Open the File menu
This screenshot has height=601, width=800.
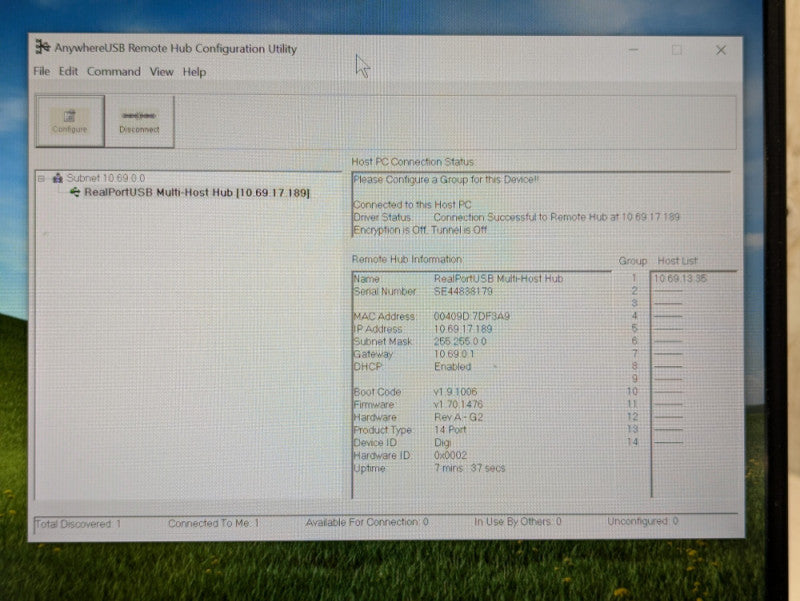click(x=42, y=71)
